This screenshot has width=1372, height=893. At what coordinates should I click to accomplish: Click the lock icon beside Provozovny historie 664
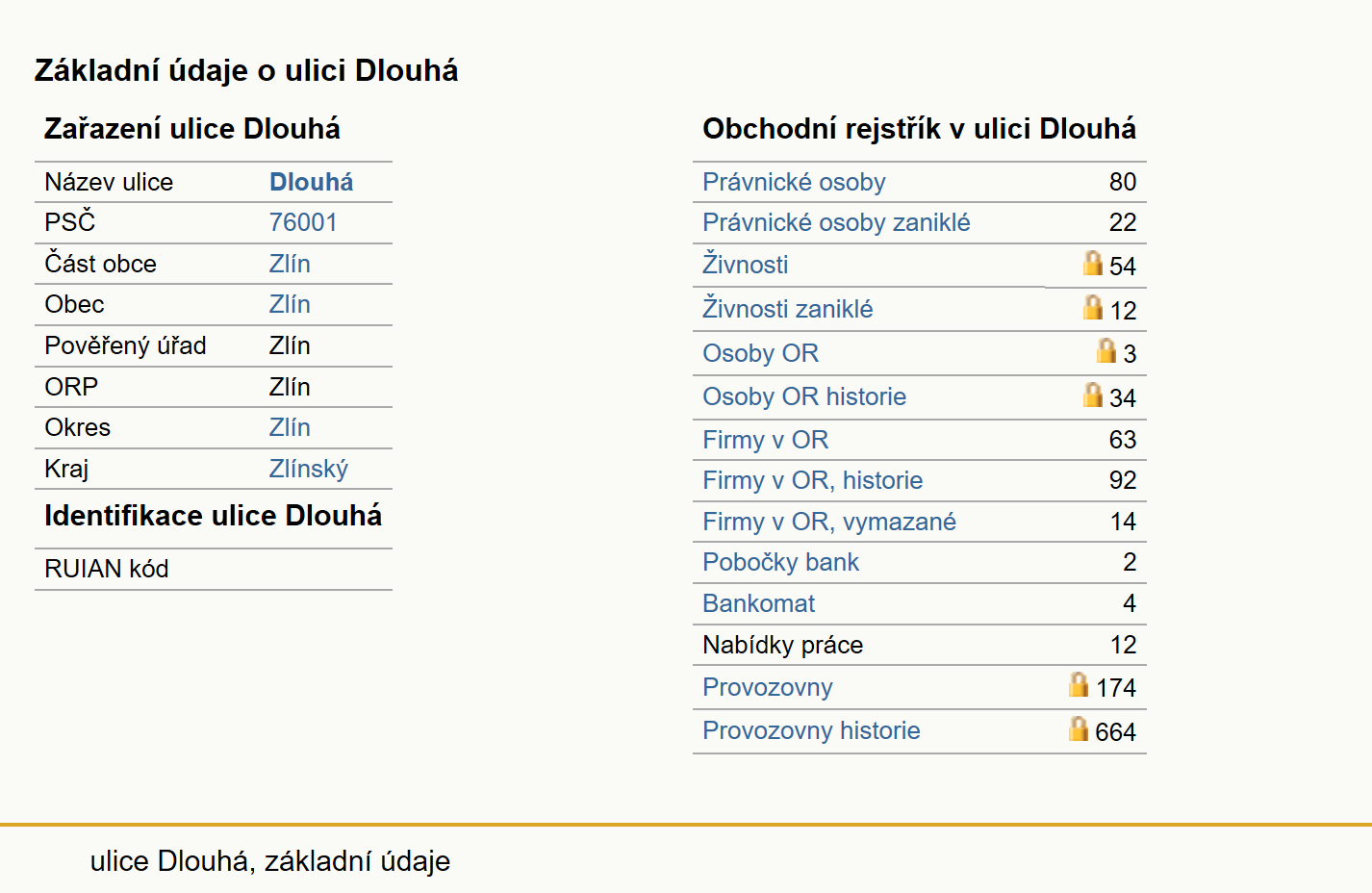click(x=1079, y=728)
